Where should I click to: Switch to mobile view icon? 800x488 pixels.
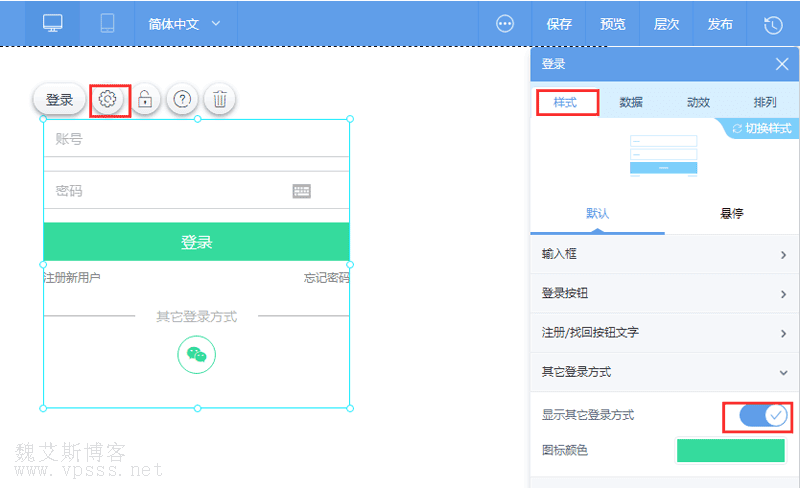tap(107, 24)
